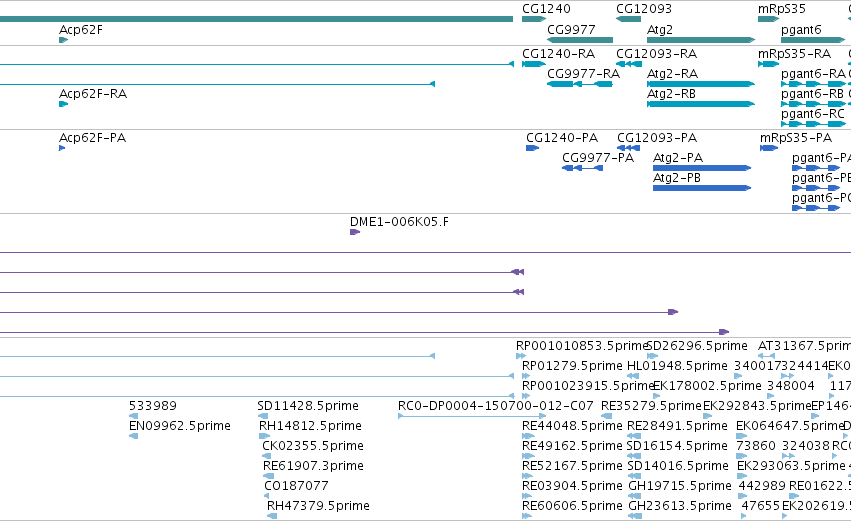Click the SD14016.5prime EST label
Viewport: 851px width, 521px height.
677,466
